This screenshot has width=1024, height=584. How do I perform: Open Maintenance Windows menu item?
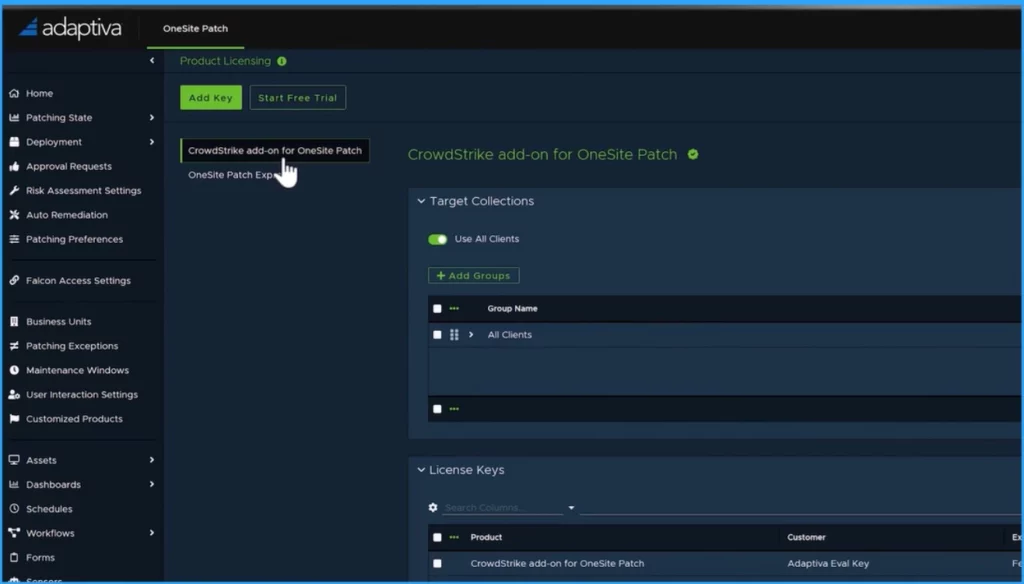pyautogui.click(x=77, y=370)
